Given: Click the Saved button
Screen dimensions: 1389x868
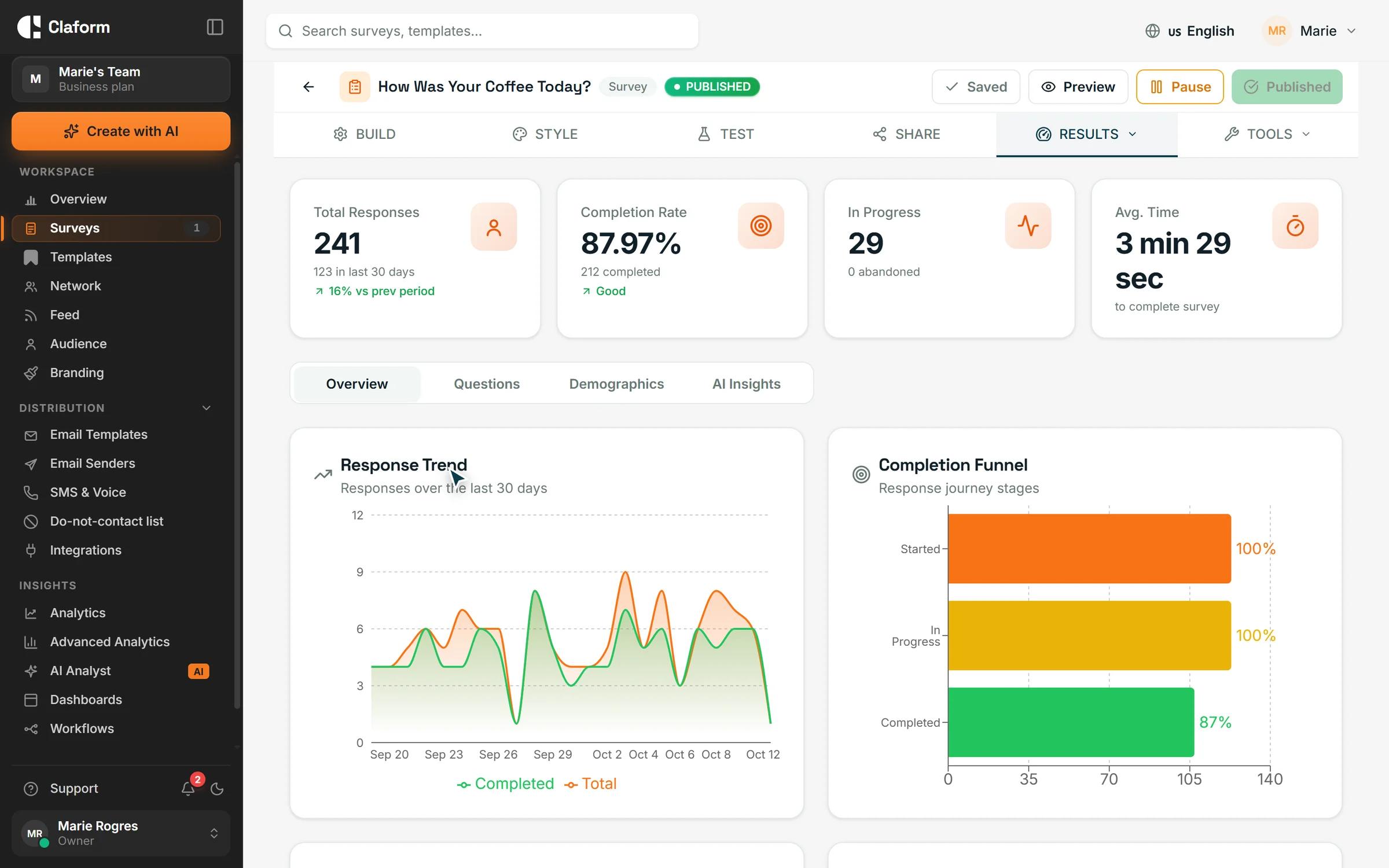Looking at the screenshot, I should pos(976,87).
